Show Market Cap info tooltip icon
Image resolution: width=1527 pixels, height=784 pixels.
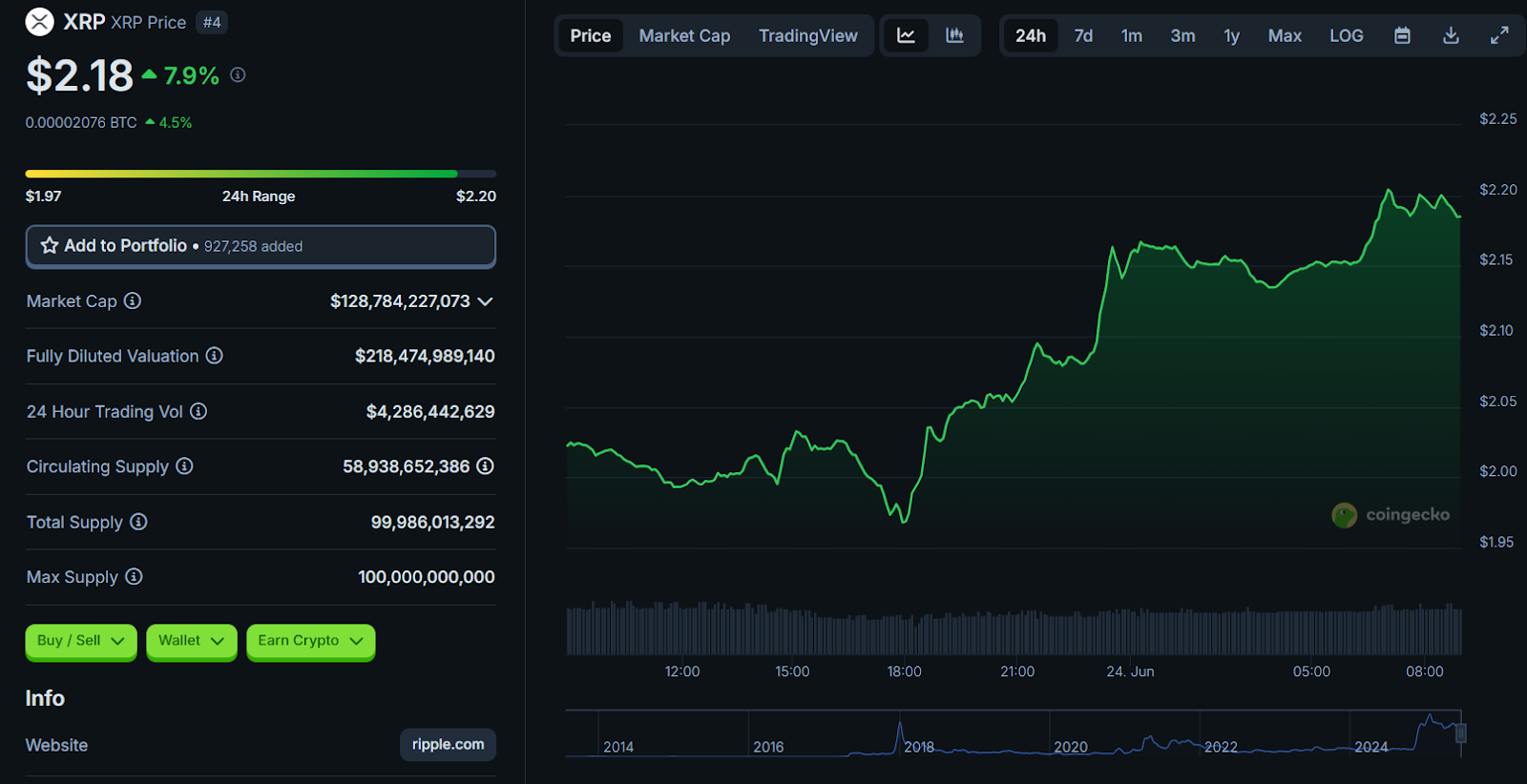133,300
